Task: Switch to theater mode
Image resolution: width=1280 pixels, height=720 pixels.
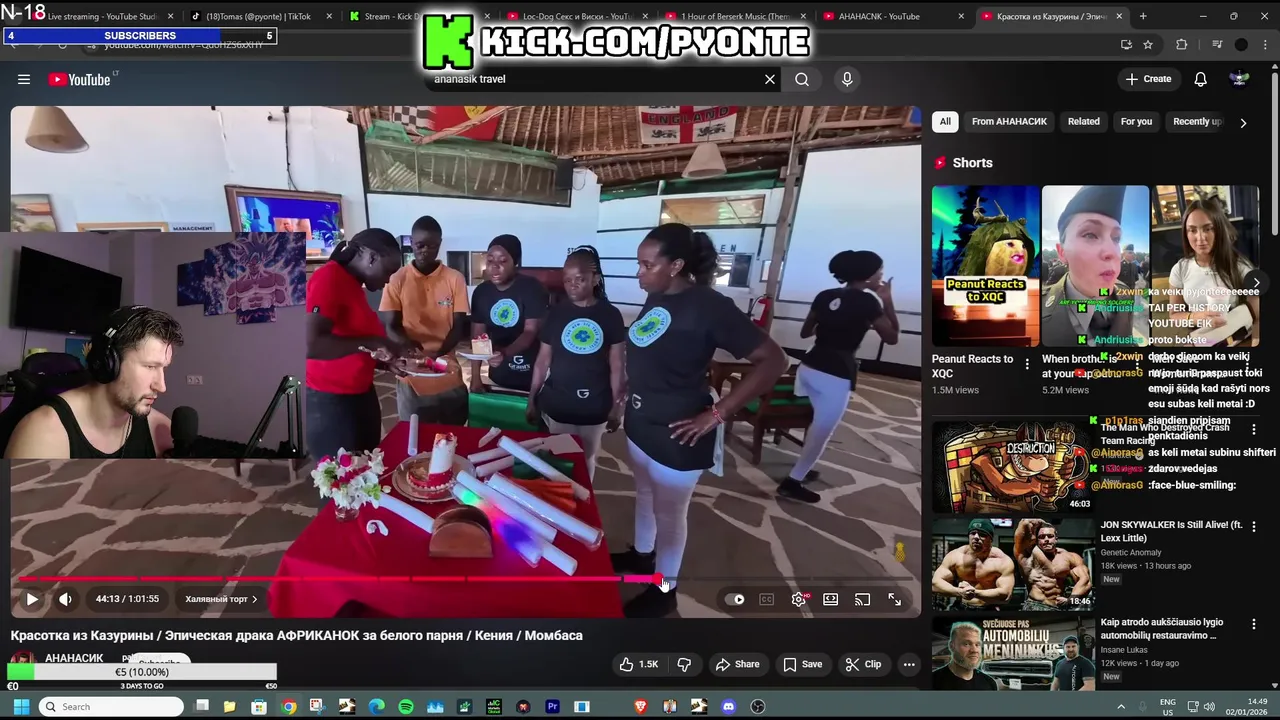Action: 830,599
